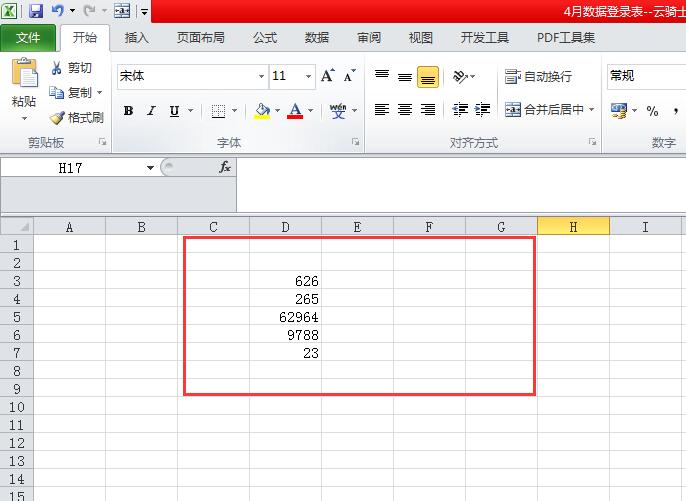The height and width of the screenshot is (501, 686).
Task: Select row 5 header
Action: pyautogui.click(x=17, y=316)
